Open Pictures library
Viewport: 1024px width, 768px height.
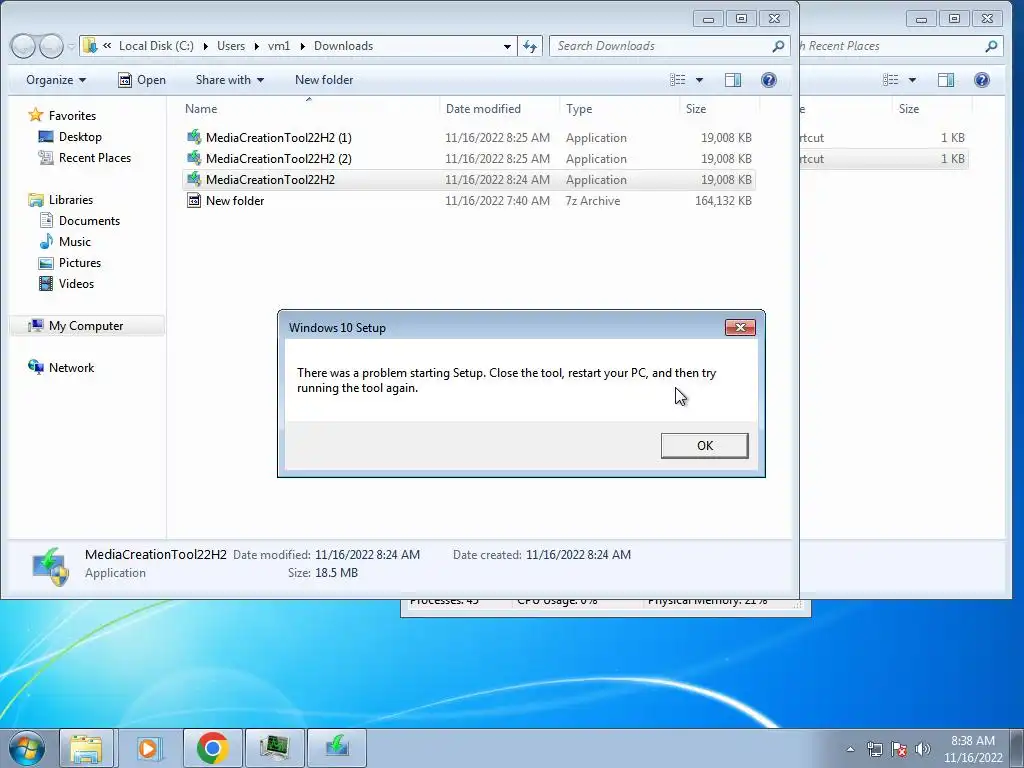(80, 263)
